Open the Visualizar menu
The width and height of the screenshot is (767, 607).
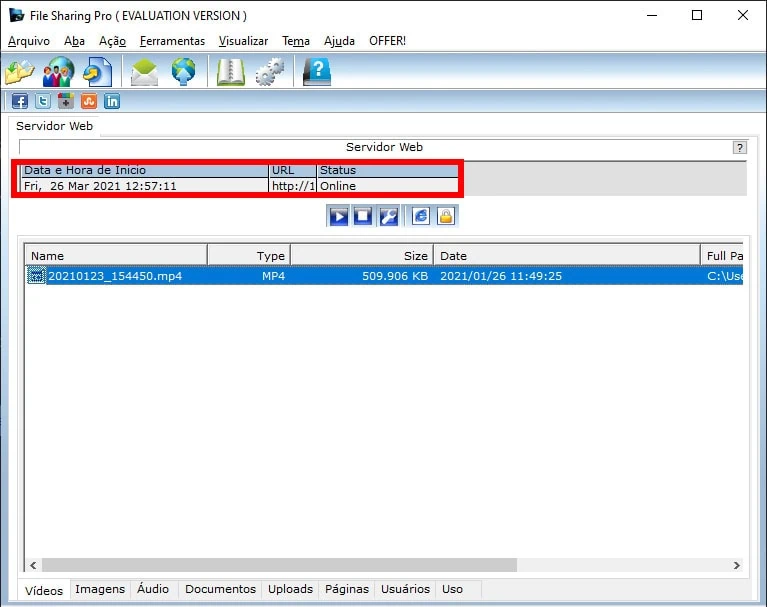243,41
